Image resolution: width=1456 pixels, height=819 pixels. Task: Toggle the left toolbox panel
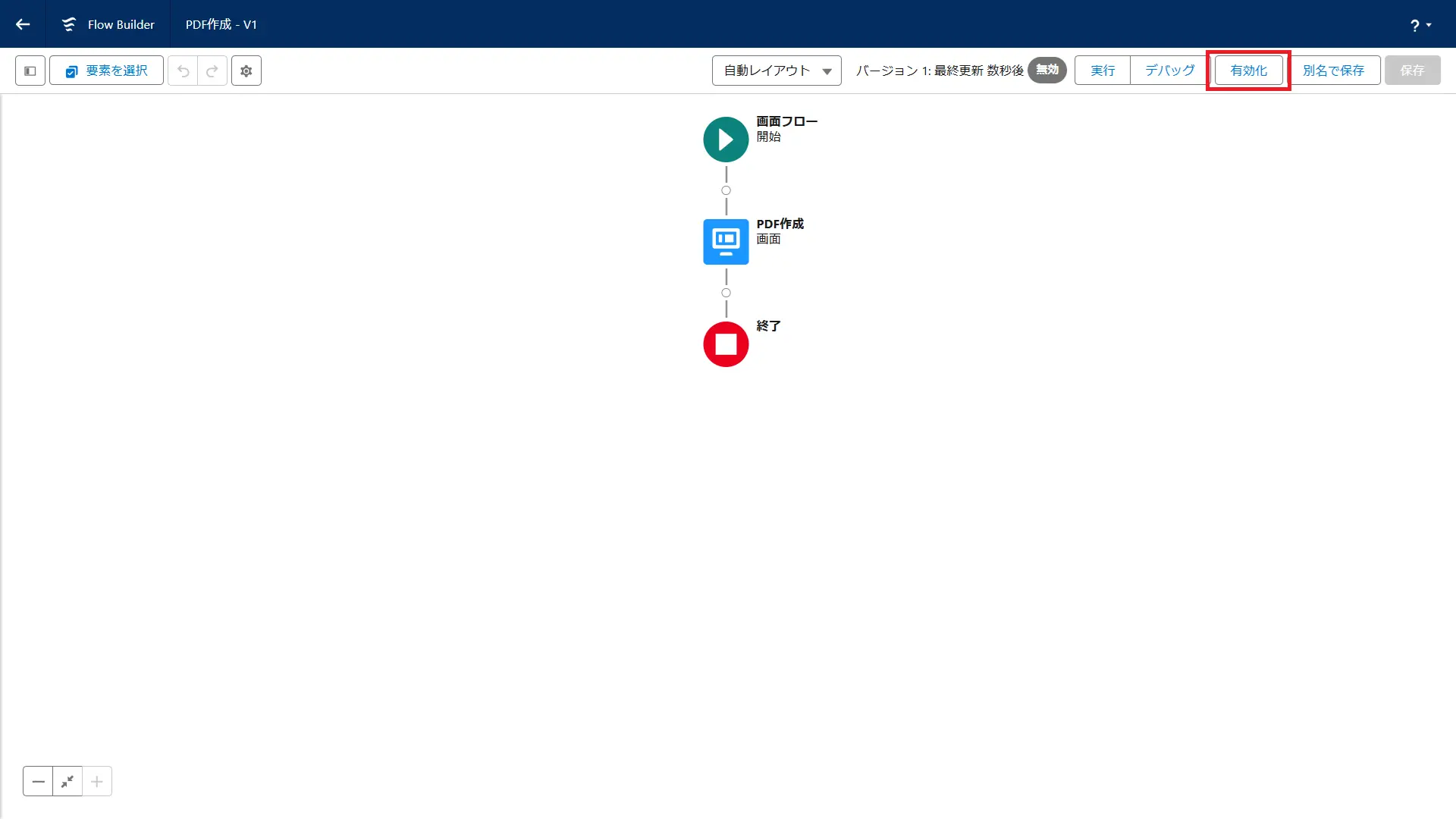point(30,71)
